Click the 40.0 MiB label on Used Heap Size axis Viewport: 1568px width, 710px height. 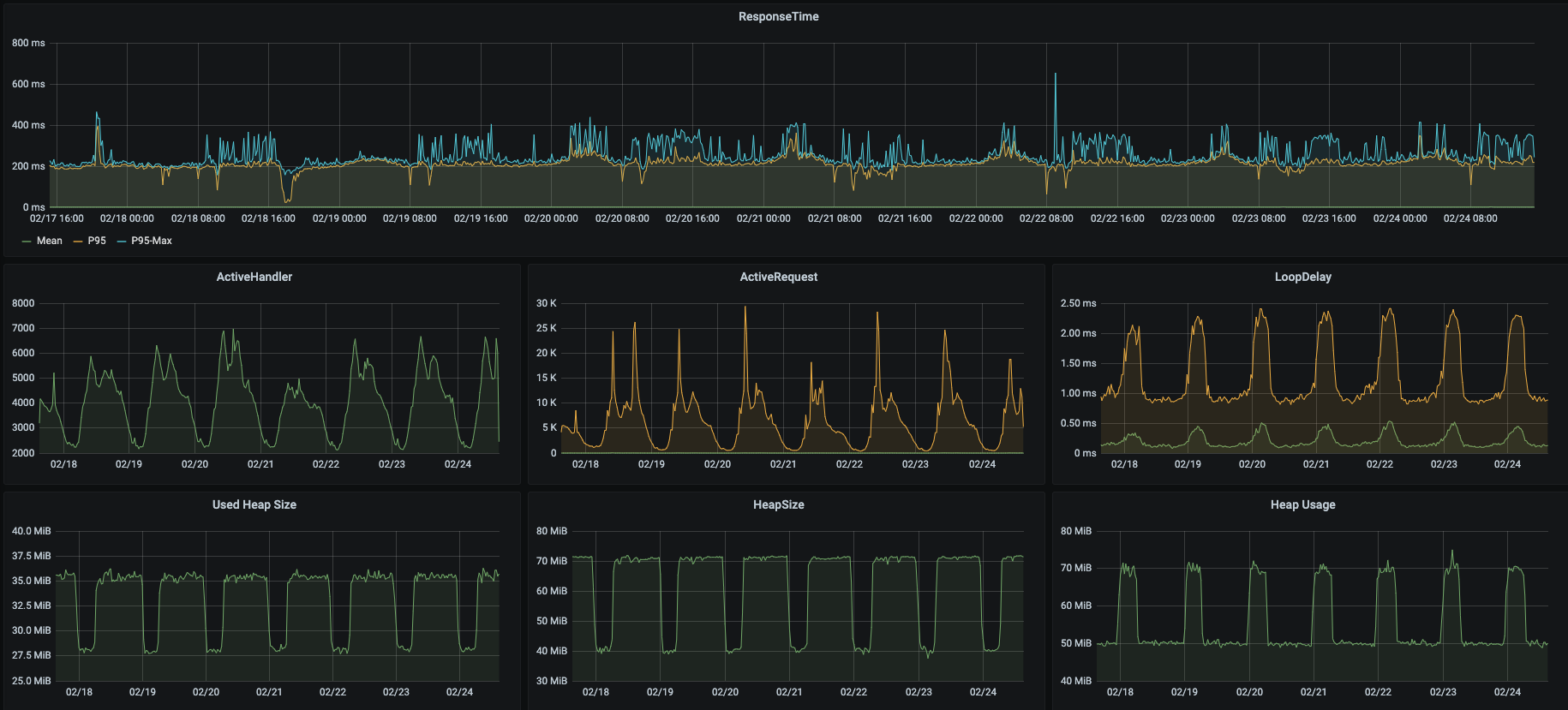(31, 531)
